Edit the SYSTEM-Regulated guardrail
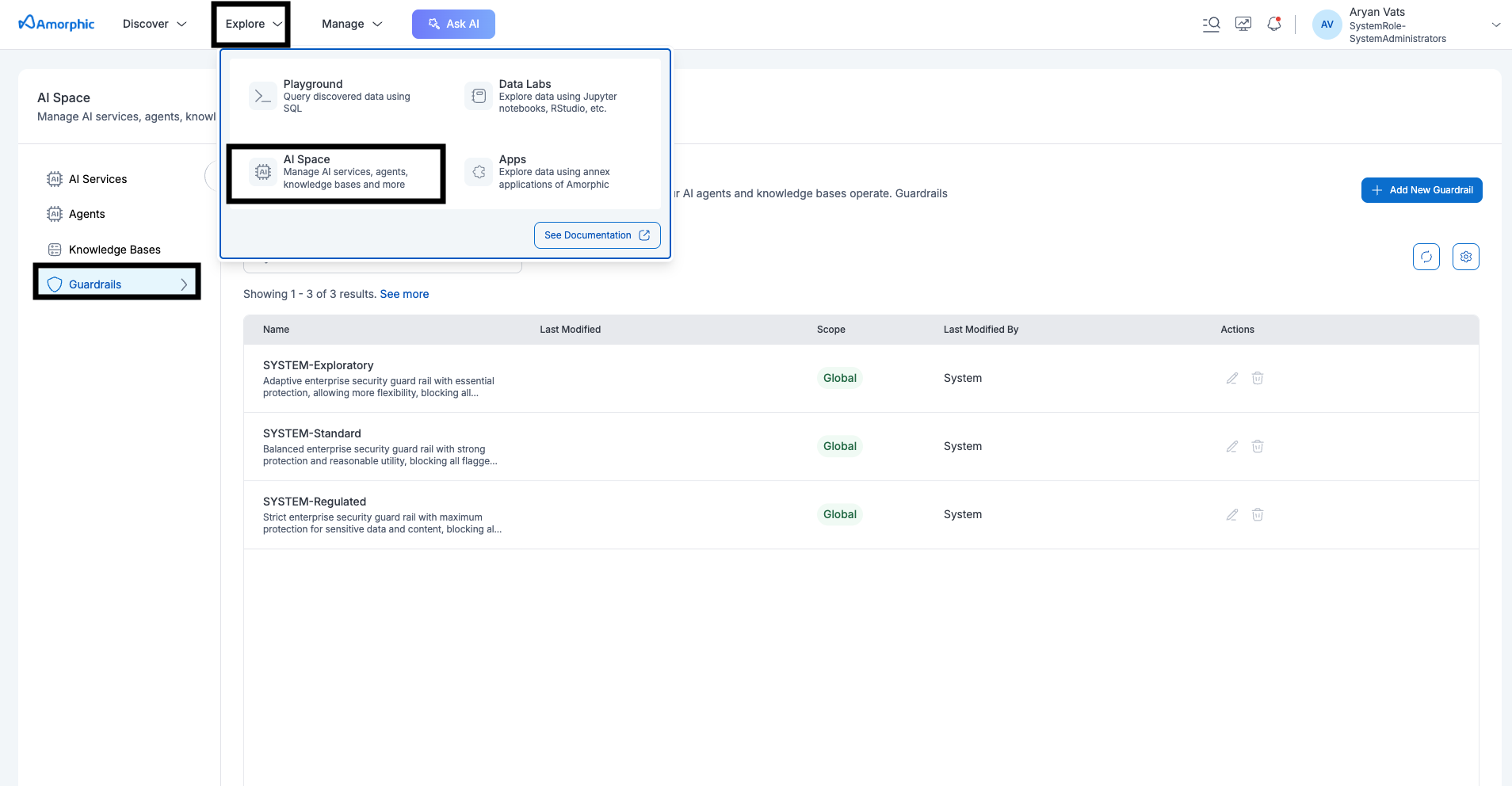Screen dimensions: 1512x786 tap(1231, 515)
